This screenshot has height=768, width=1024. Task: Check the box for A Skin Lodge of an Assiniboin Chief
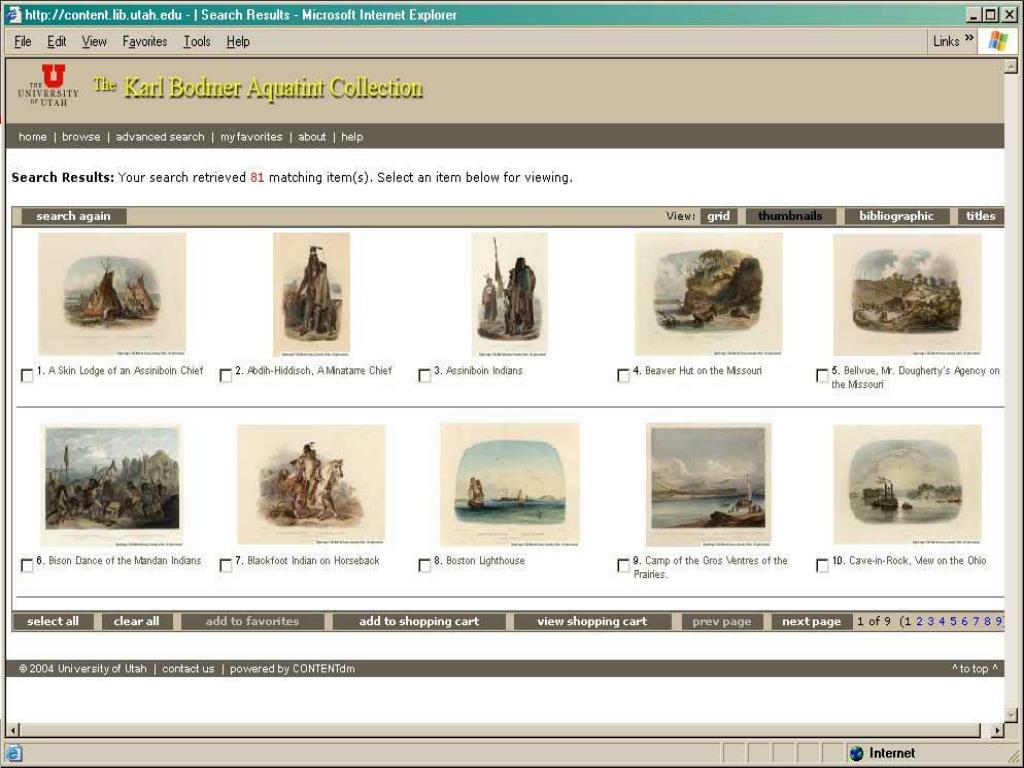27,376
